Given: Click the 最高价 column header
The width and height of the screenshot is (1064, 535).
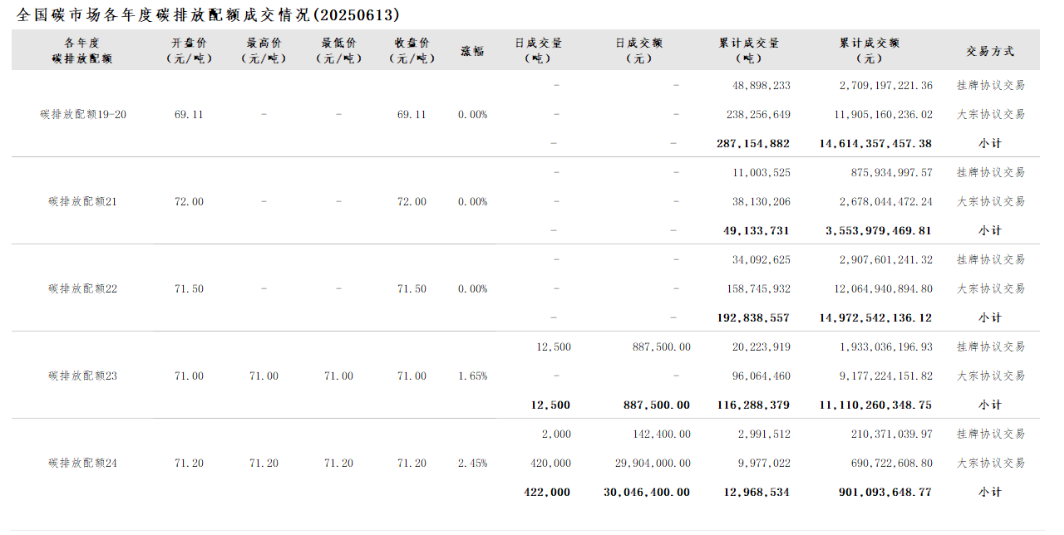Looking at the screenshot, I should (264, 51).
